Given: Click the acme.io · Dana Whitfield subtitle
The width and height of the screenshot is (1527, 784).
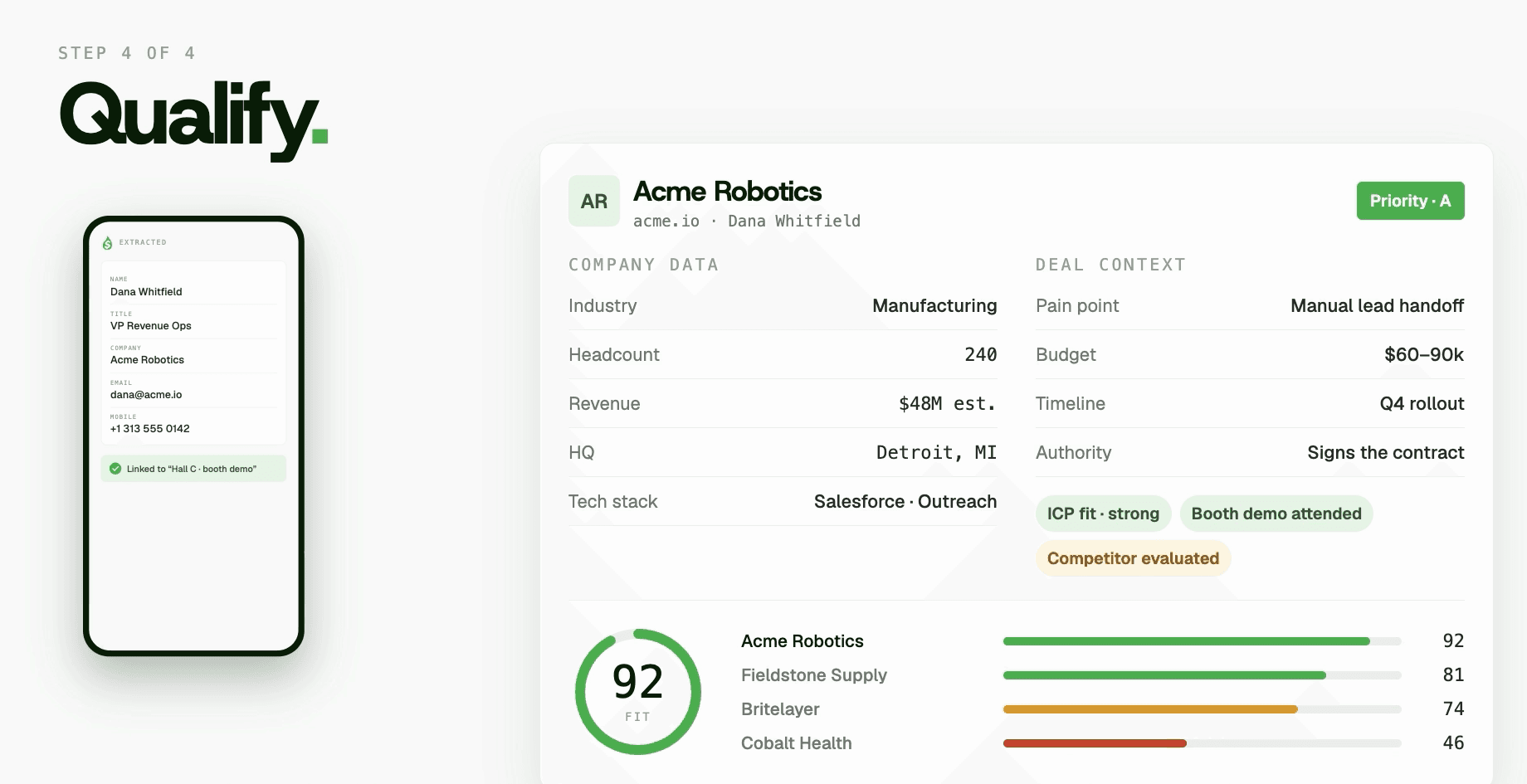Looking at the screenshot, I should click(x=746, y=222).
